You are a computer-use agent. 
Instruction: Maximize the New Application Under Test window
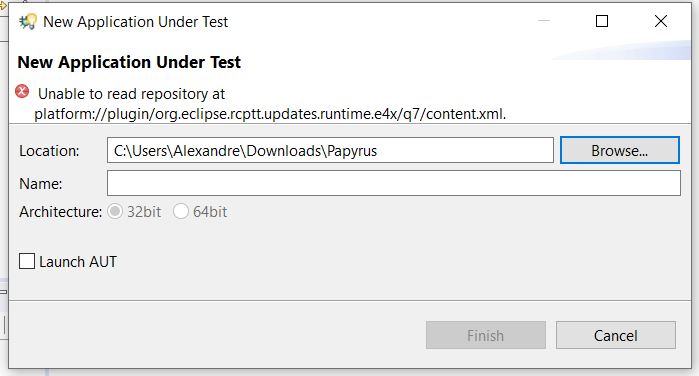point(602,21)
